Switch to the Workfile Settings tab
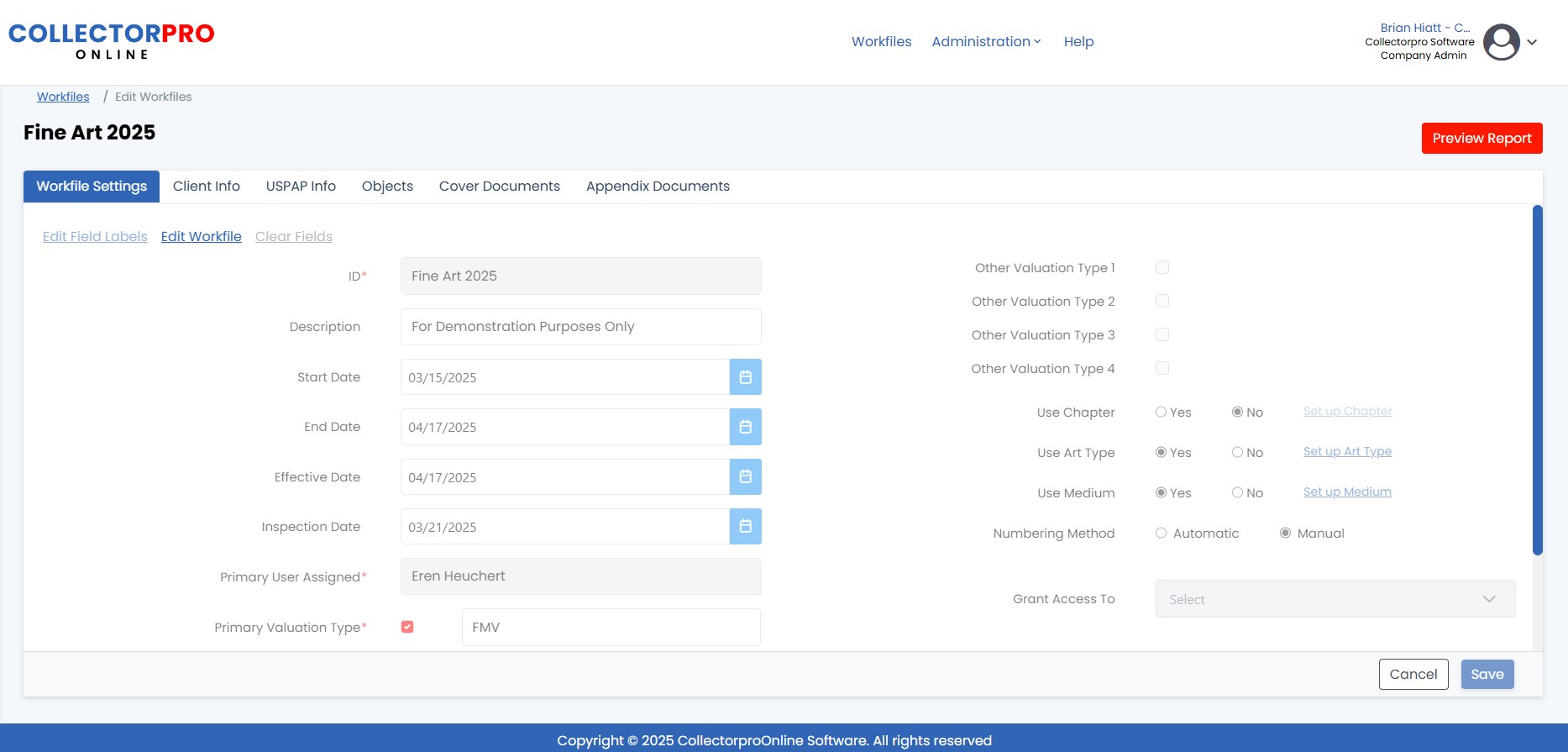 92,187
